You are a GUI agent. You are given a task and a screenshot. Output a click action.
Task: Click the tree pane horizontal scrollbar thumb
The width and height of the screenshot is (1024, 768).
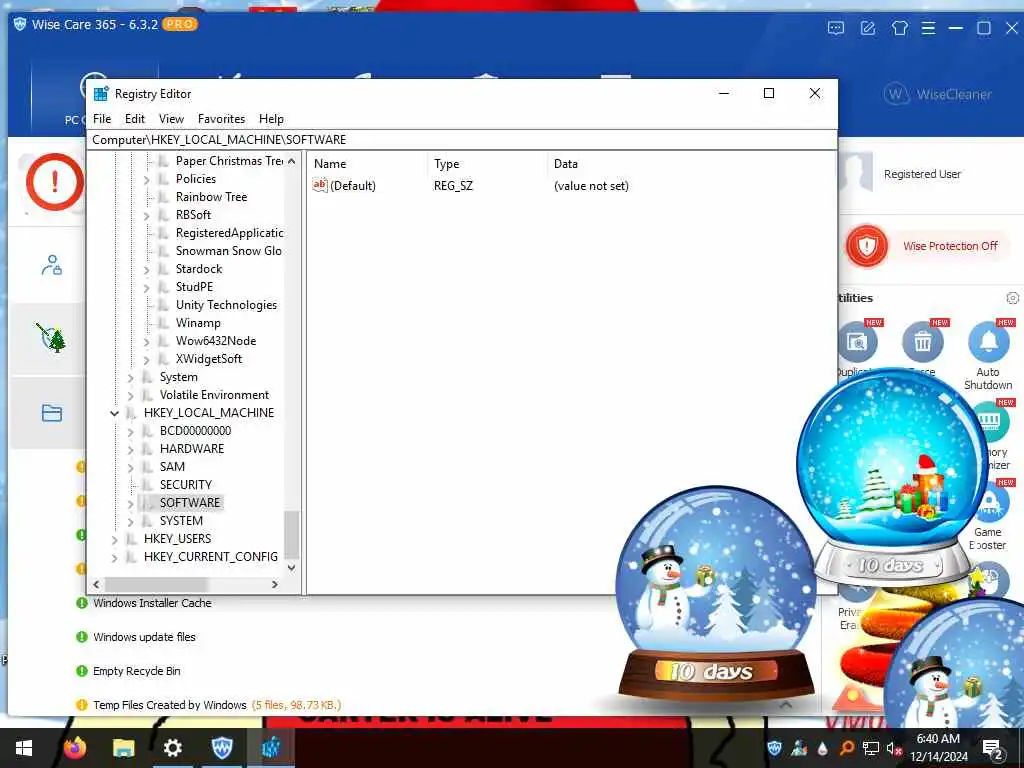[x=155, y=584]
